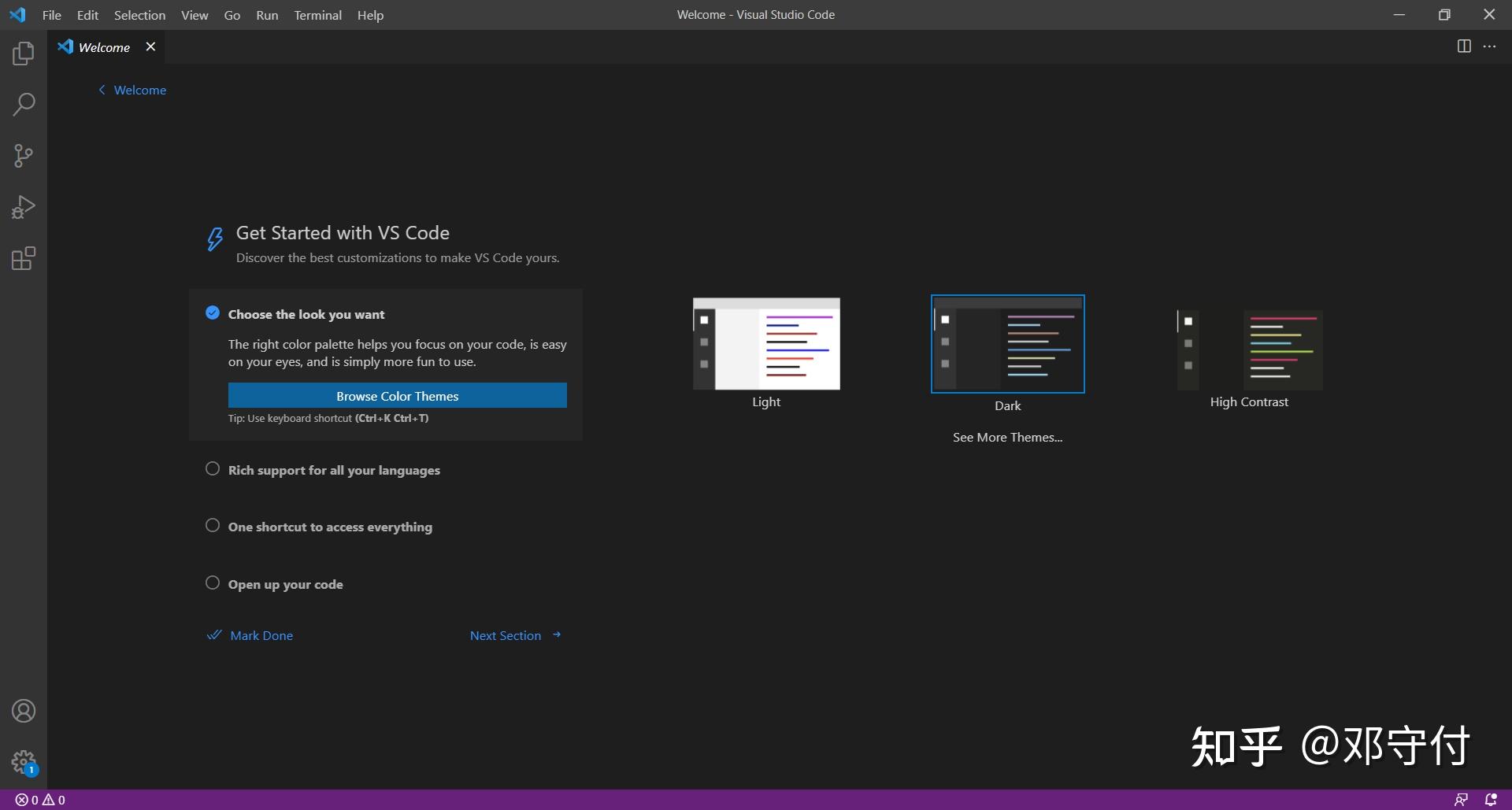This screenshot has height=810, width=1512.
Task: Open the Extensions view
Action: pyautogui.click(x=23, y=258)
